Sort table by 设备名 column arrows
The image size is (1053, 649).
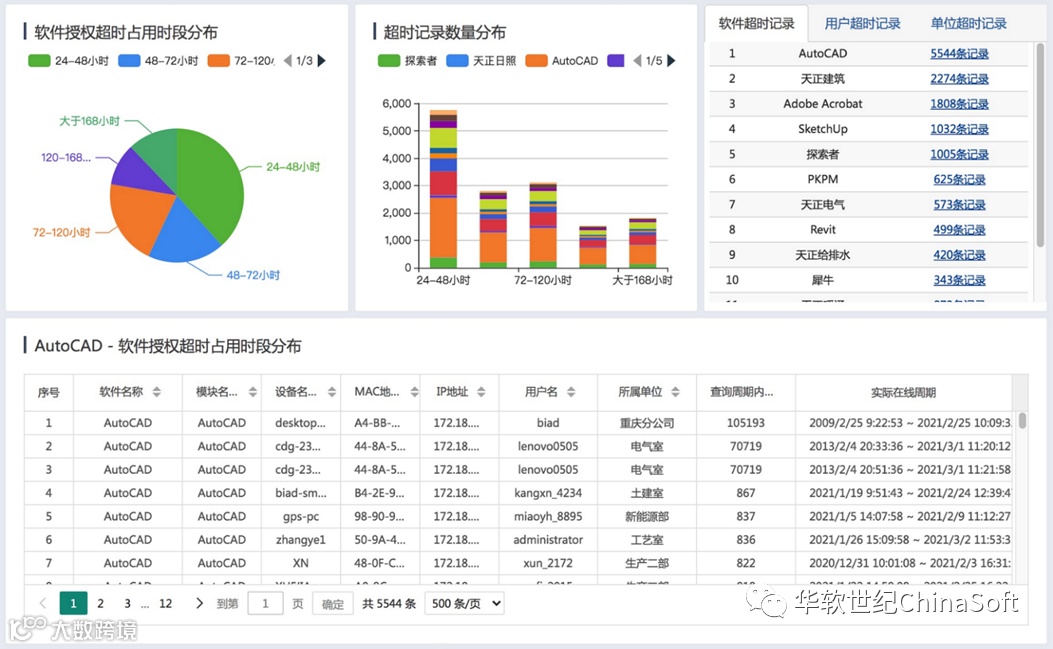(x=332, y=392)
